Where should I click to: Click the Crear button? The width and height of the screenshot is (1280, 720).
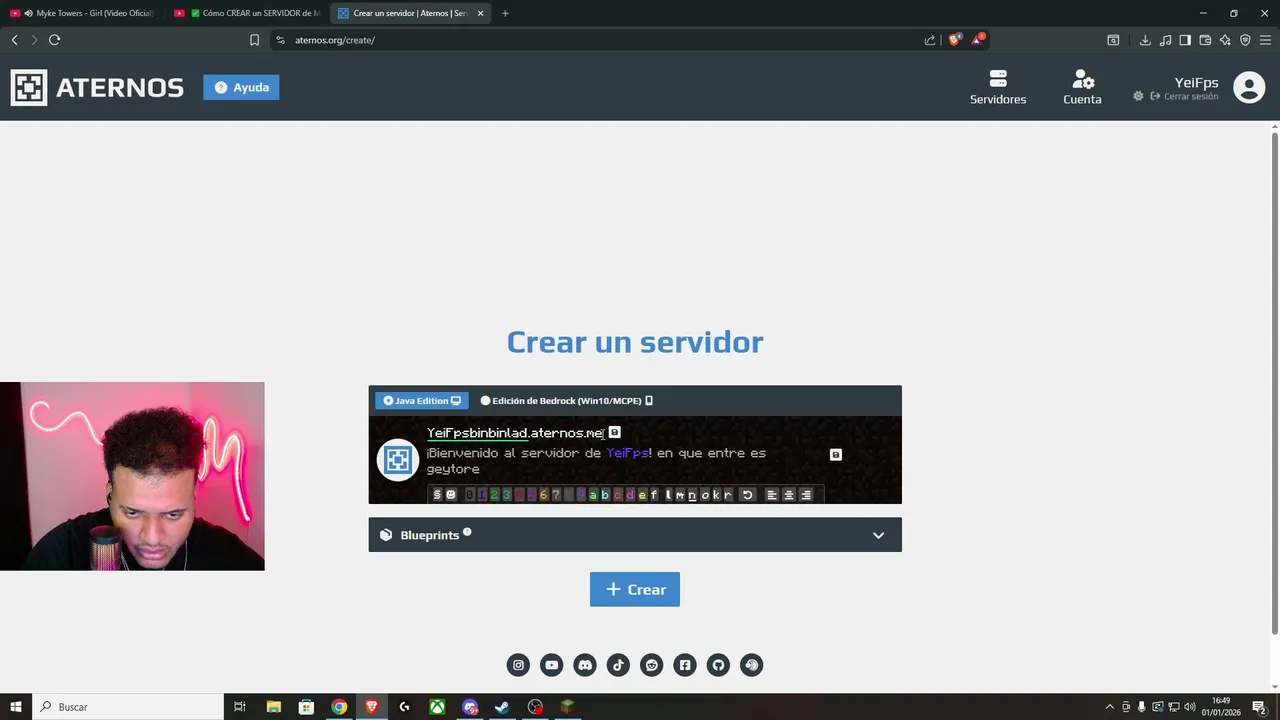635,589
